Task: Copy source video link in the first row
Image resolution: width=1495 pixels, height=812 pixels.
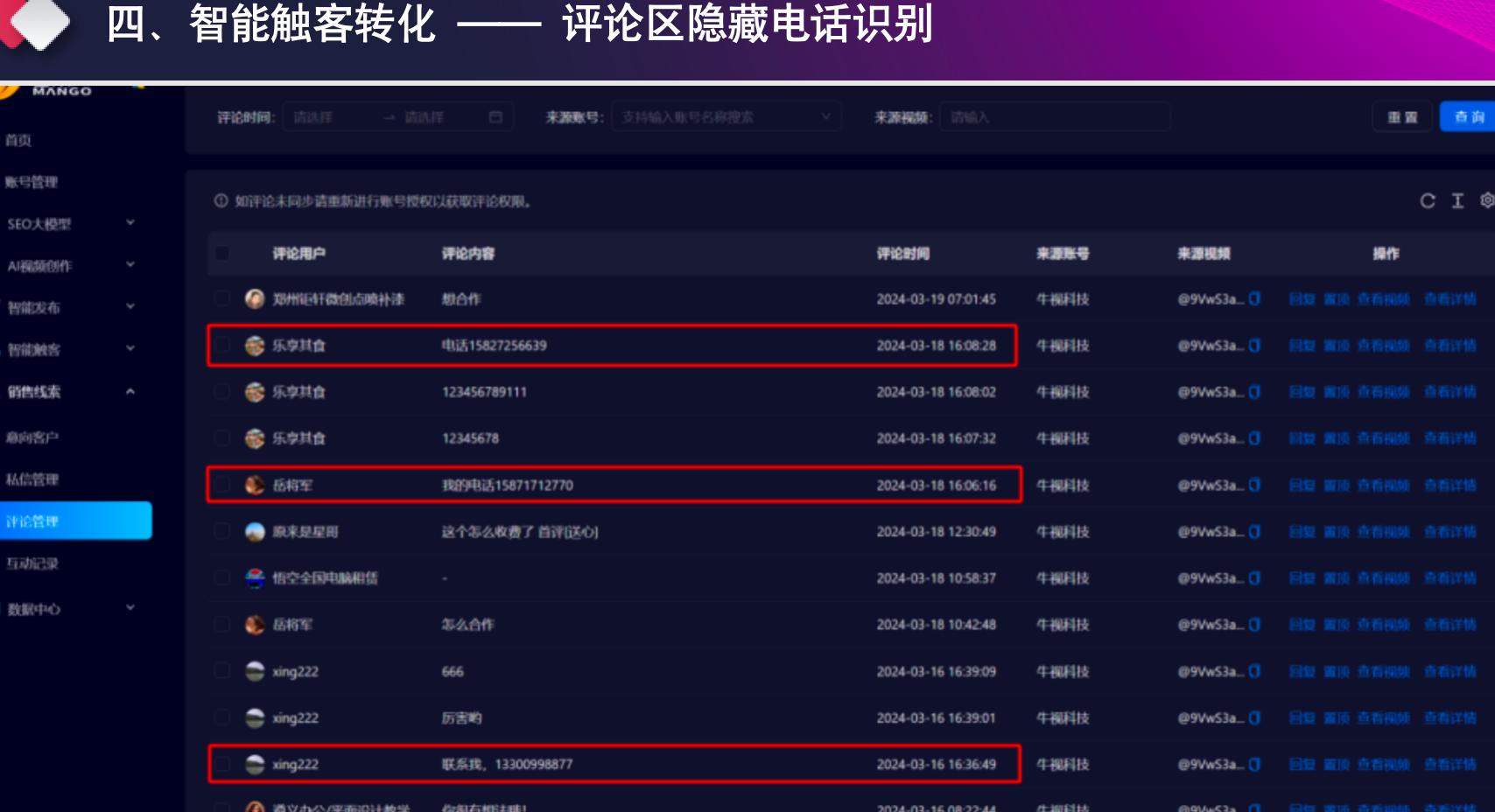Action: 1254,299
